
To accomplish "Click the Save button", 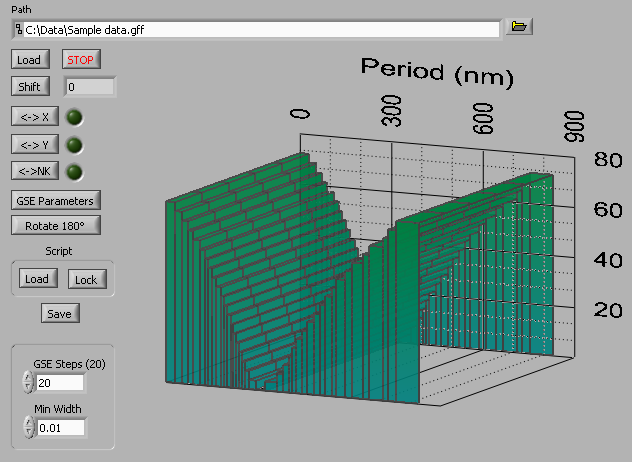I will point(60,314).
